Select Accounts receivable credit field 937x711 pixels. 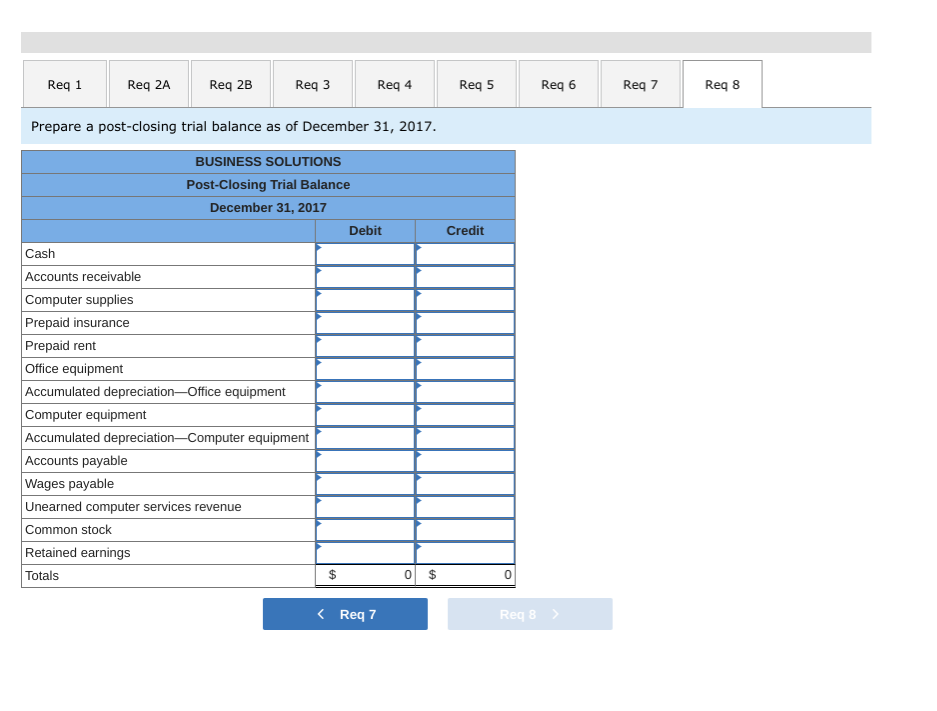pyautogui.click(x=465, y=277)
